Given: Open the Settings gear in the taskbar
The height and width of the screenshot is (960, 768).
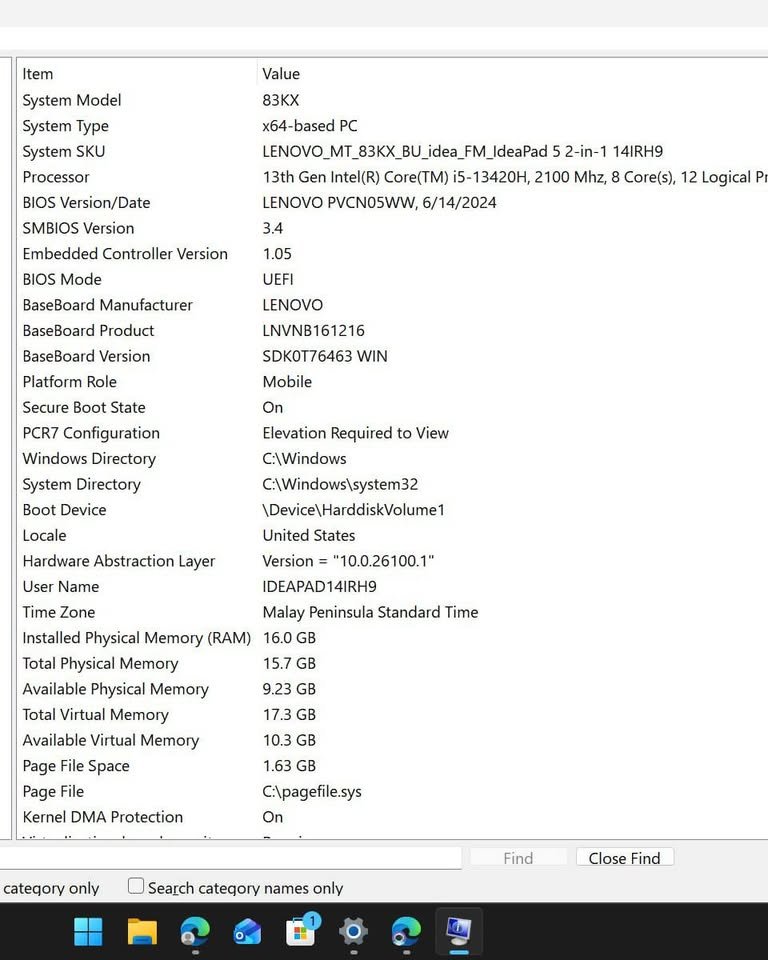Looking at the screenshot, I should click(x=353, y=932).
